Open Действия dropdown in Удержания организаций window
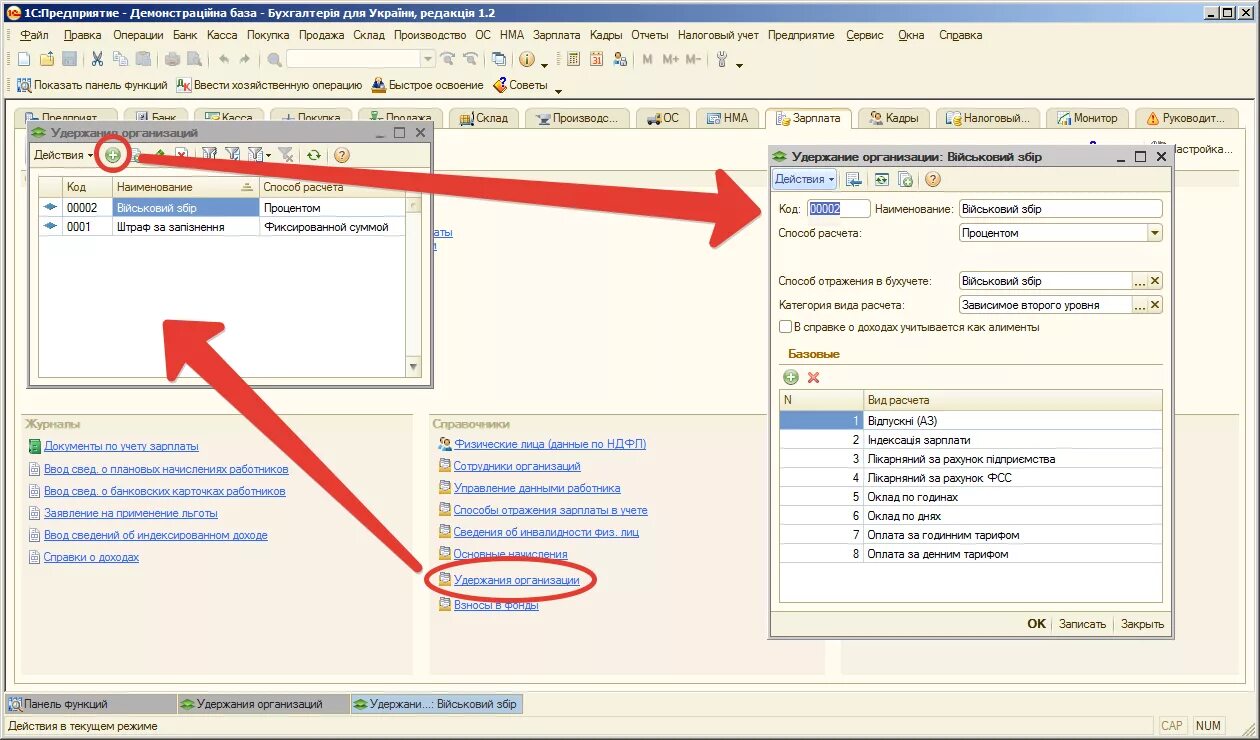Viewport: 1260px width, 740px height. (x=63, y=155)
